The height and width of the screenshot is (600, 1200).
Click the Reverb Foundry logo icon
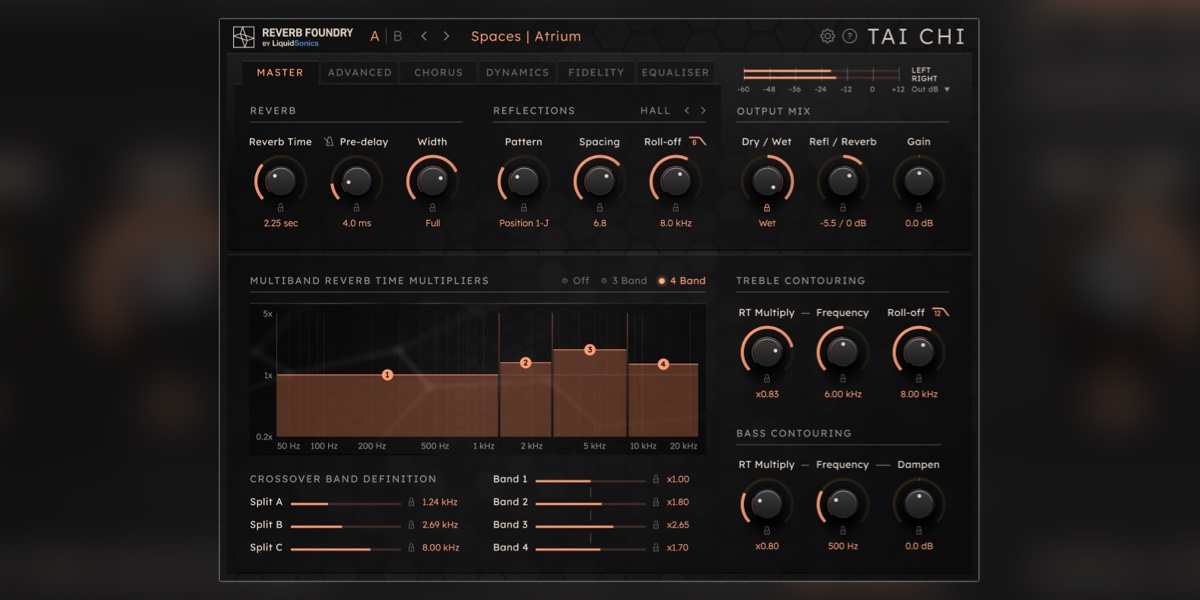click(x=244, y=37)
